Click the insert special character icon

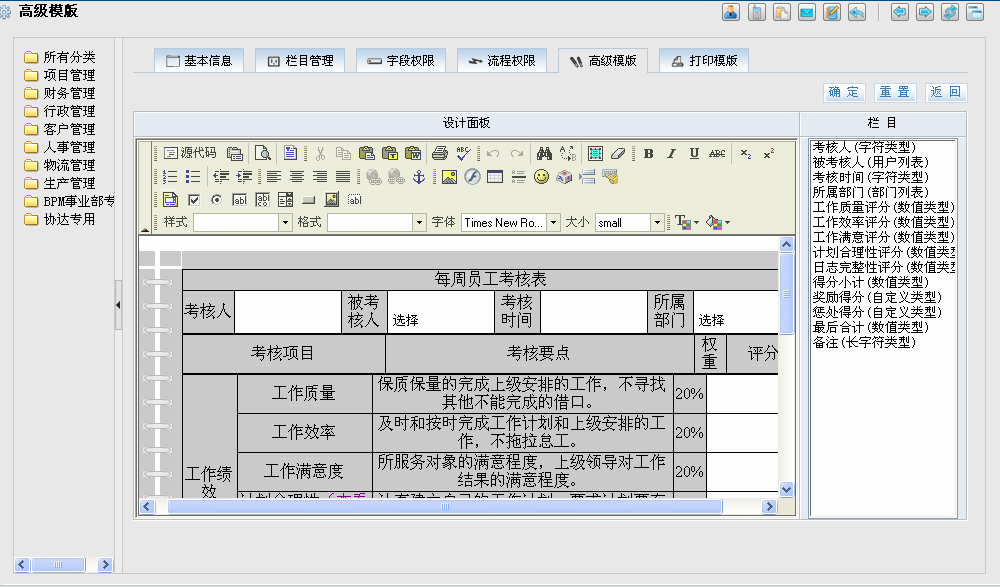click(564, 177)
